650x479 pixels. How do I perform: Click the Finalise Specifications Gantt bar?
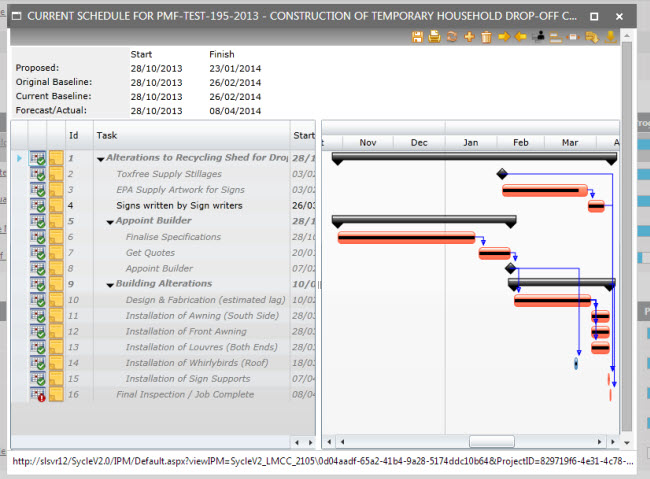tap(406, 237)
